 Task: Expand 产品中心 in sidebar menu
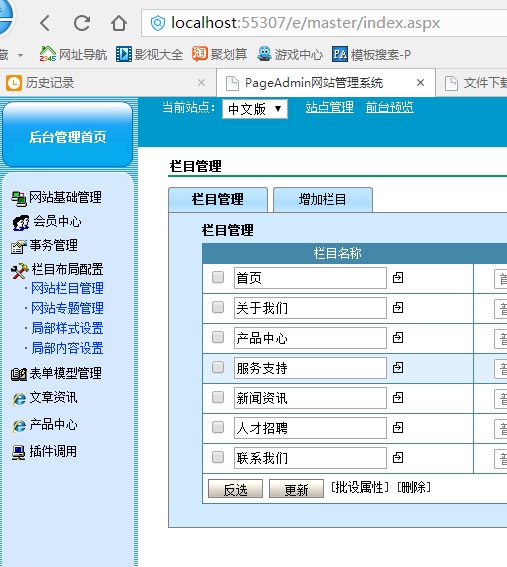(x=44, y=425)
